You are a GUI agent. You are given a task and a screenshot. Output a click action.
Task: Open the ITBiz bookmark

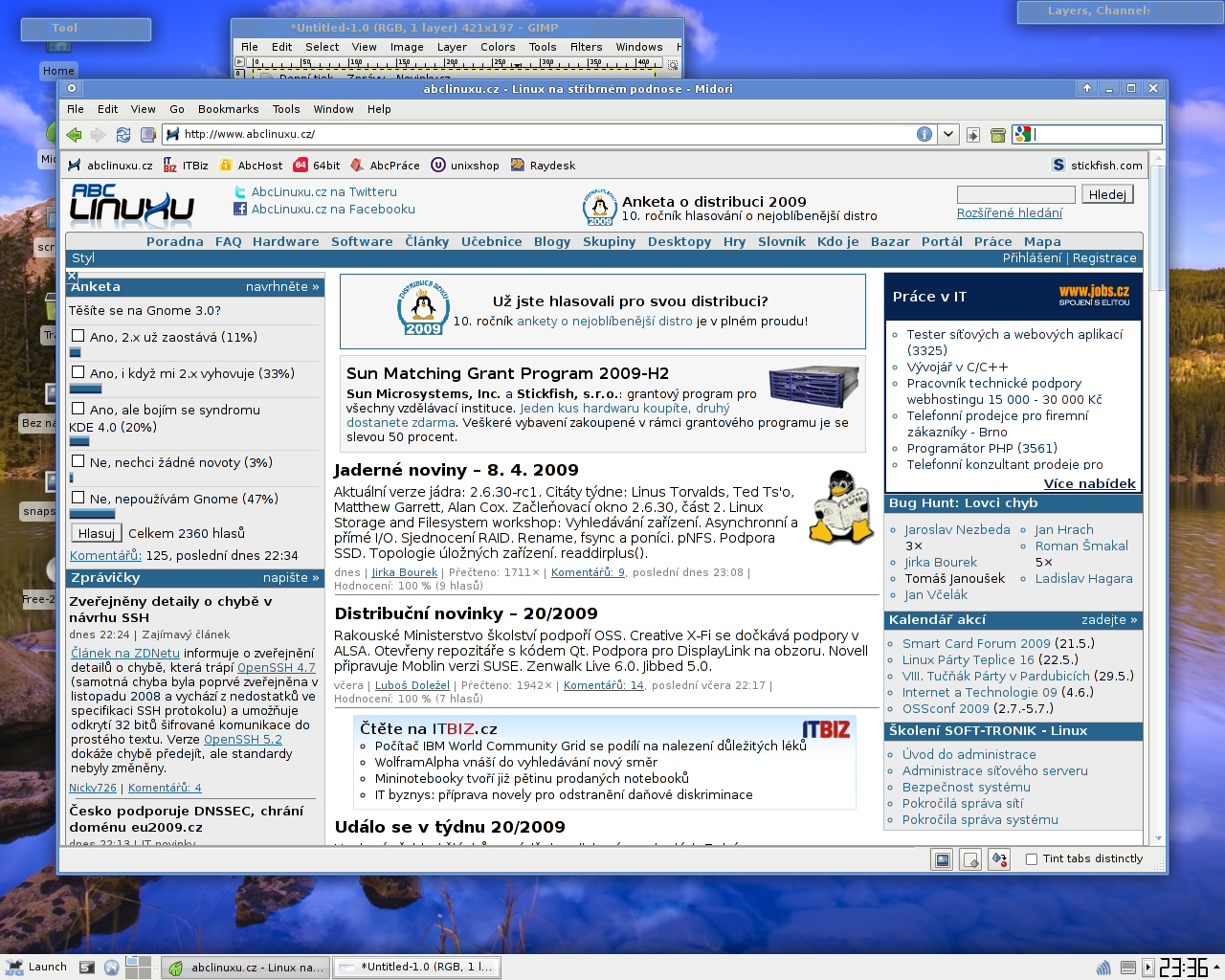click(x=186, y=166)
